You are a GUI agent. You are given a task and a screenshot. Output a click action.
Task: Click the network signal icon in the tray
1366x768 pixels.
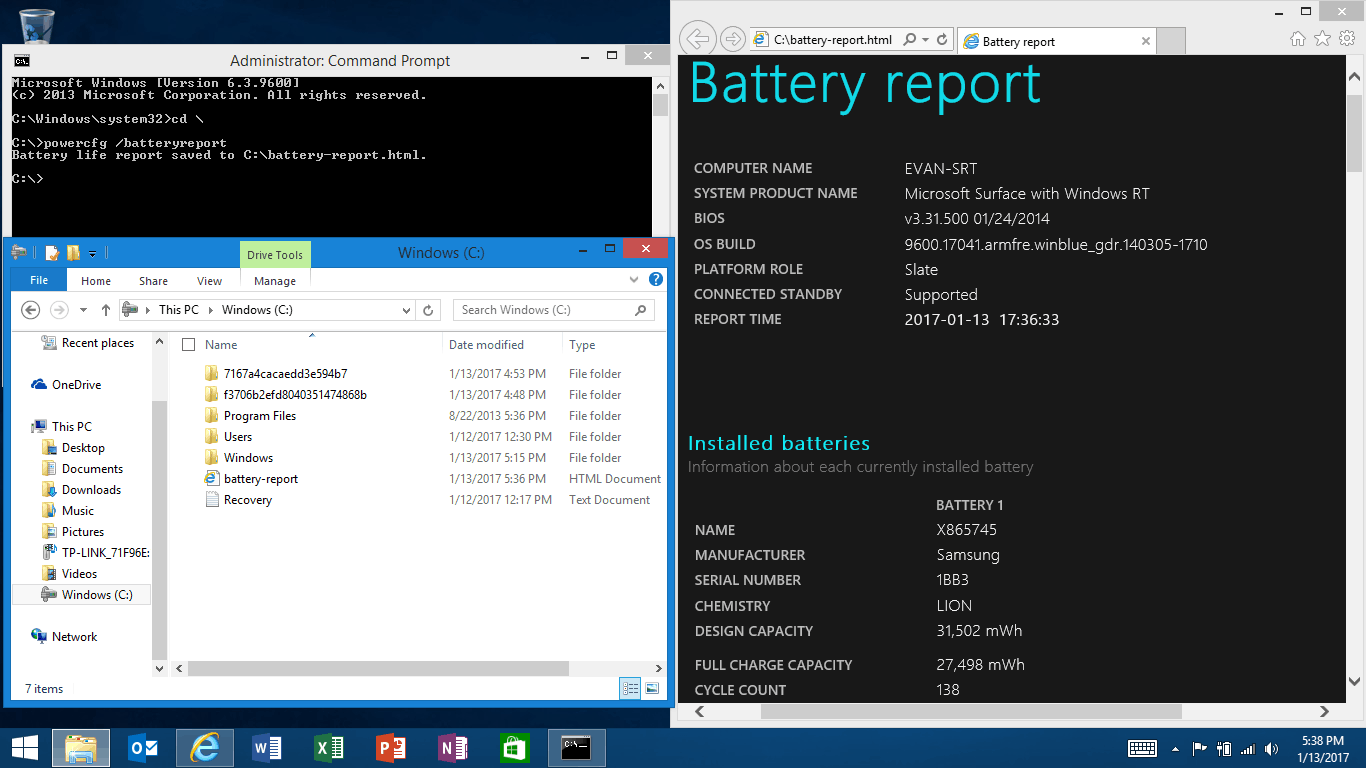tap(1248, 748)
